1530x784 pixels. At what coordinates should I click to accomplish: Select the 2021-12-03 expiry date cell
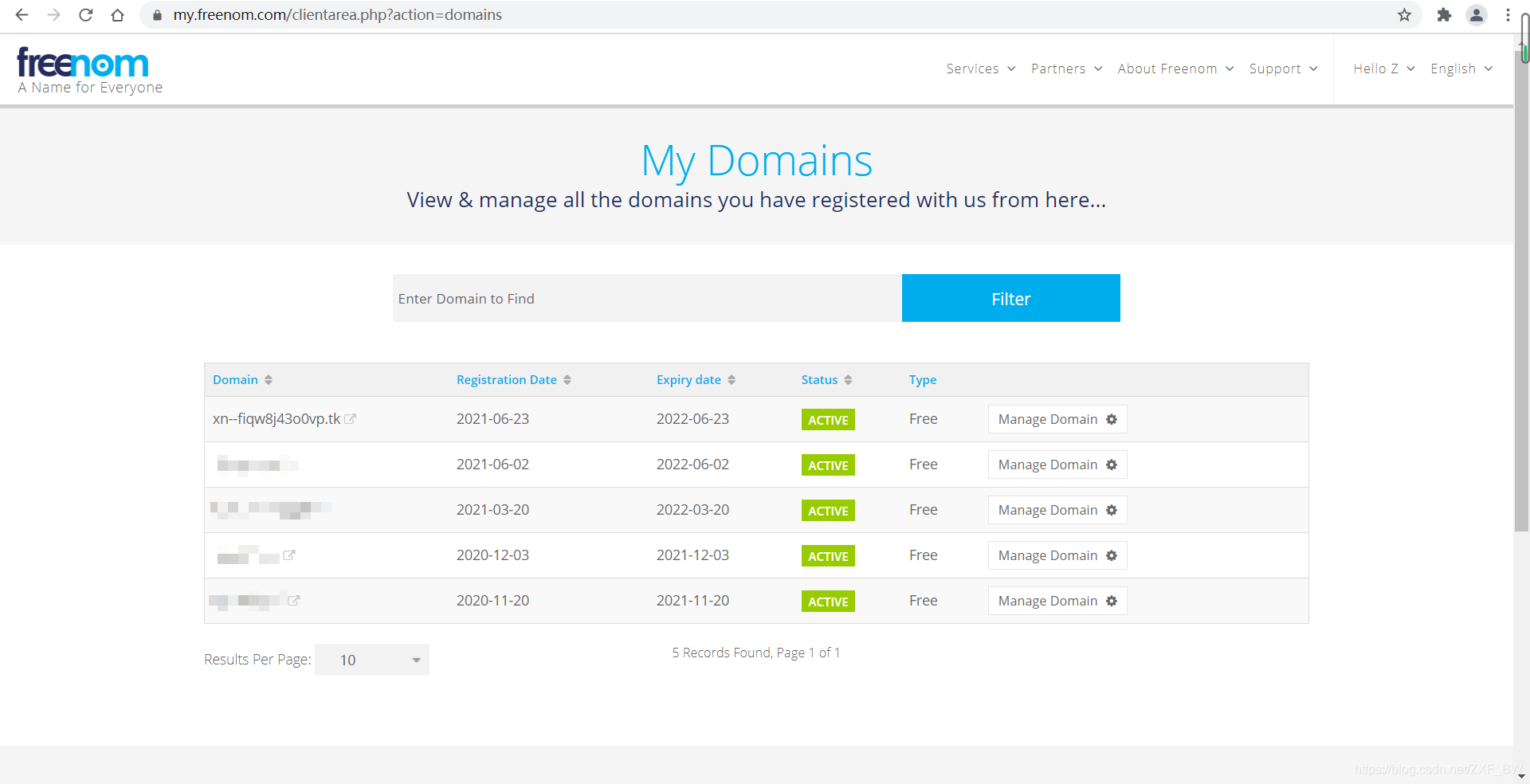point(692,555)
